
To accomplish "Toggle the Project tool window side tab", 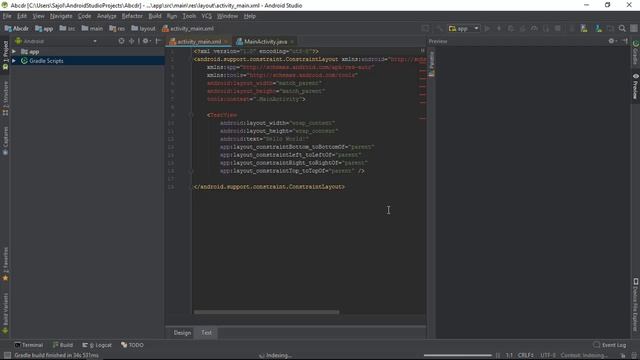I will coord(5,55).
